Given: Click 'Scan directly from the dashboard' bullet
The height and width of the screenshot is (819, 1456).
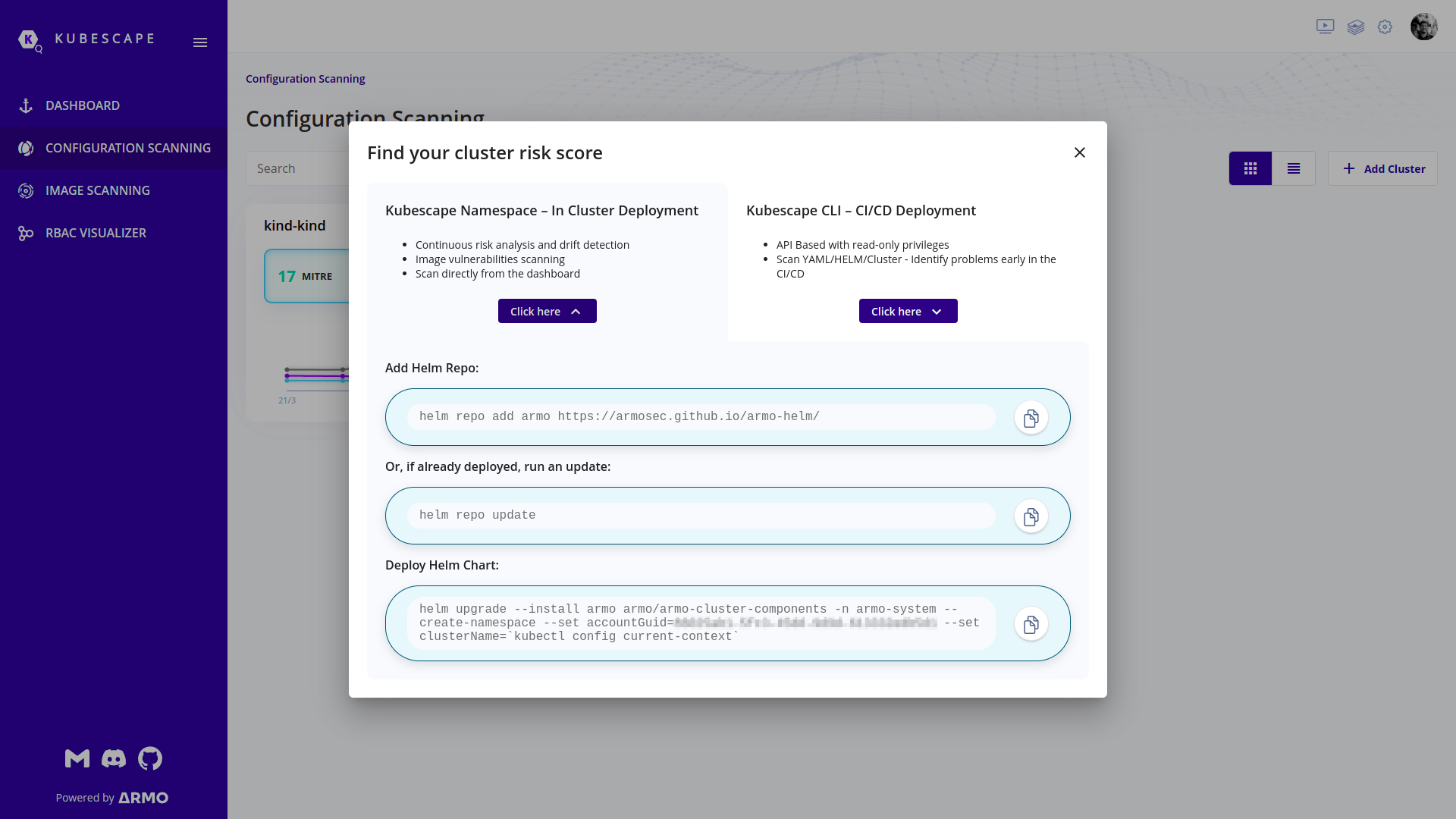Looking at the screenshot, I should click(497, 274).
